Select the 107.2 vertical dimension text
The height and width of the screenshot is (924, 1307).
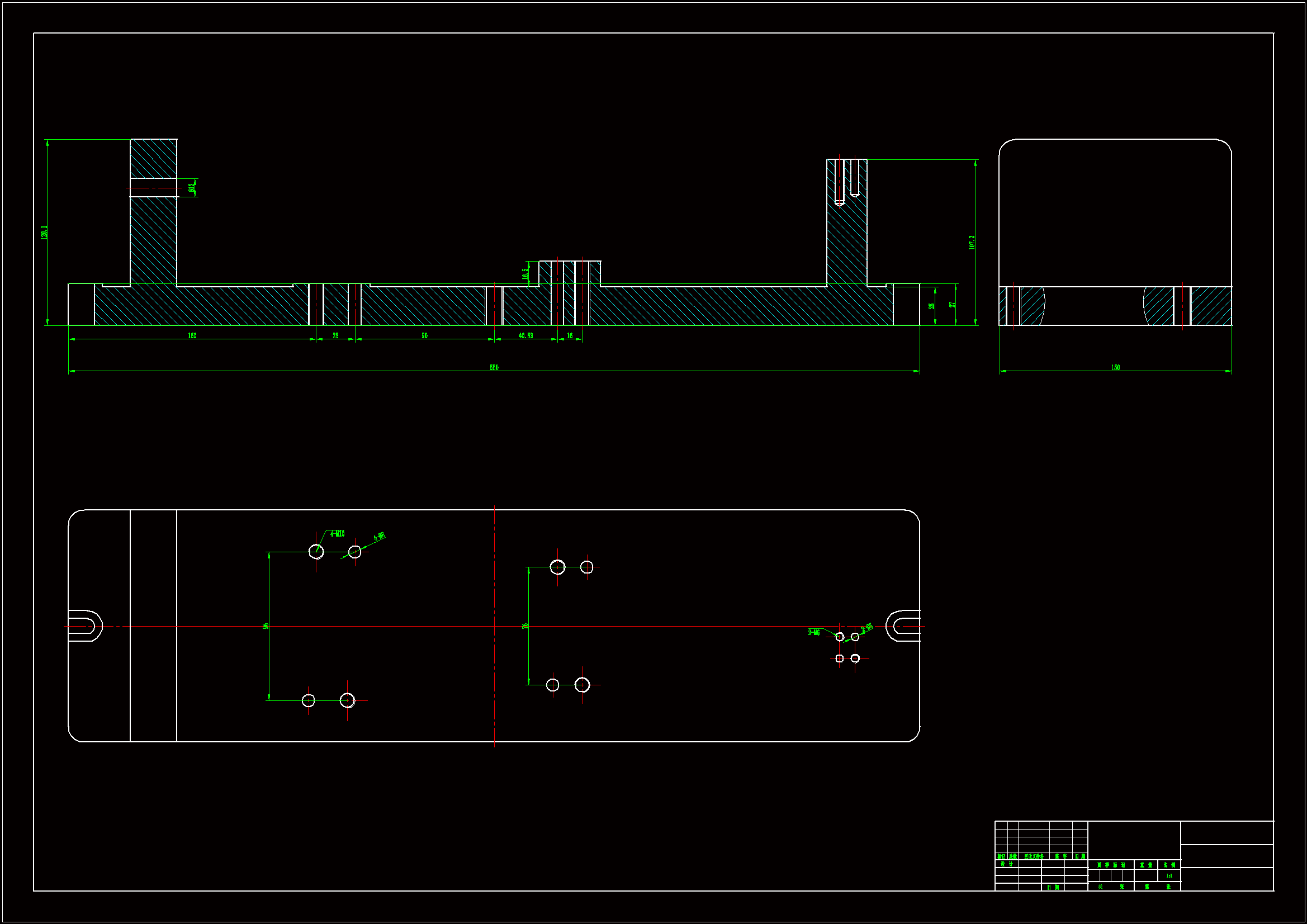point(972,243)
